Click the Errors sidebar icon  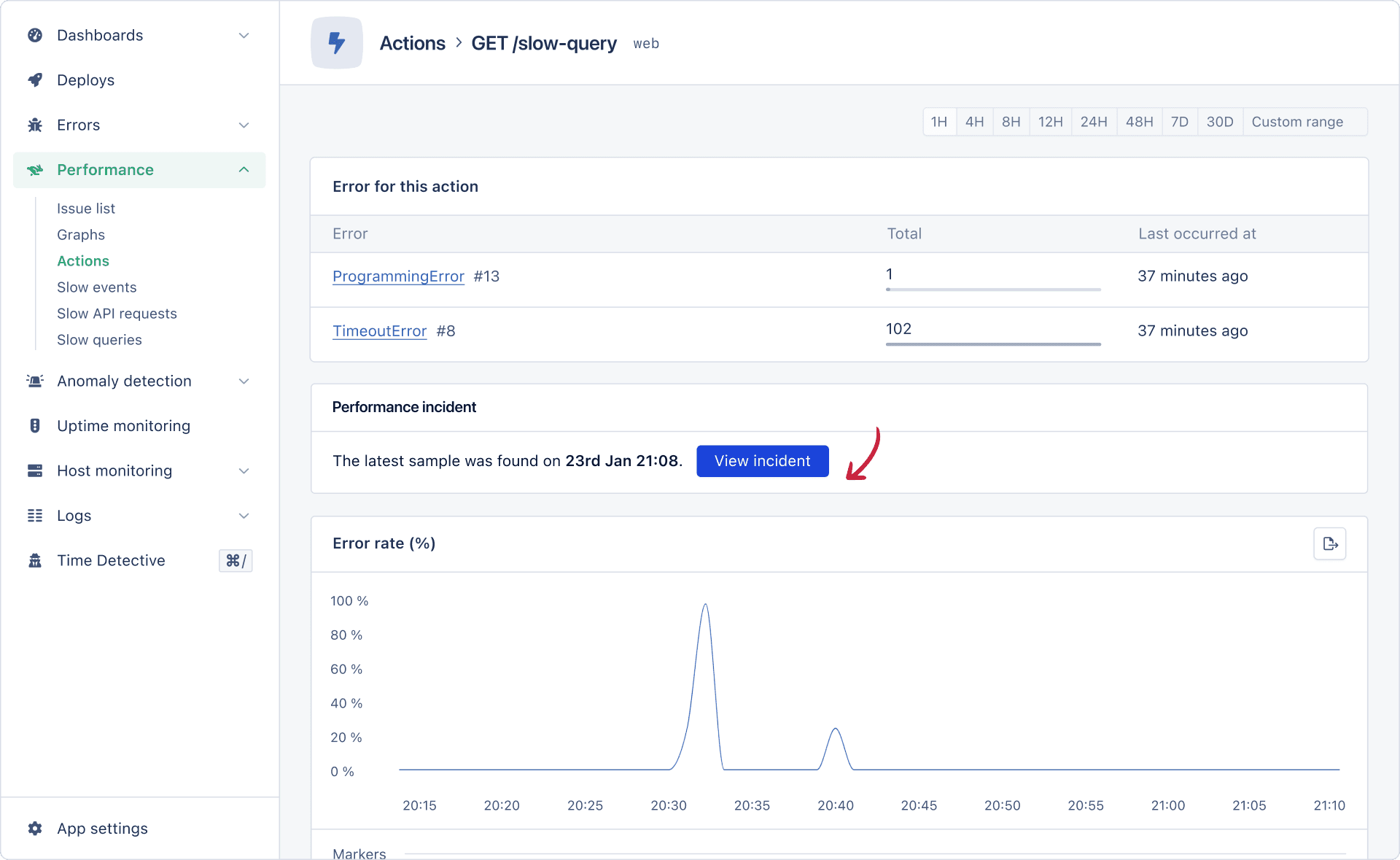pos(35,124)
